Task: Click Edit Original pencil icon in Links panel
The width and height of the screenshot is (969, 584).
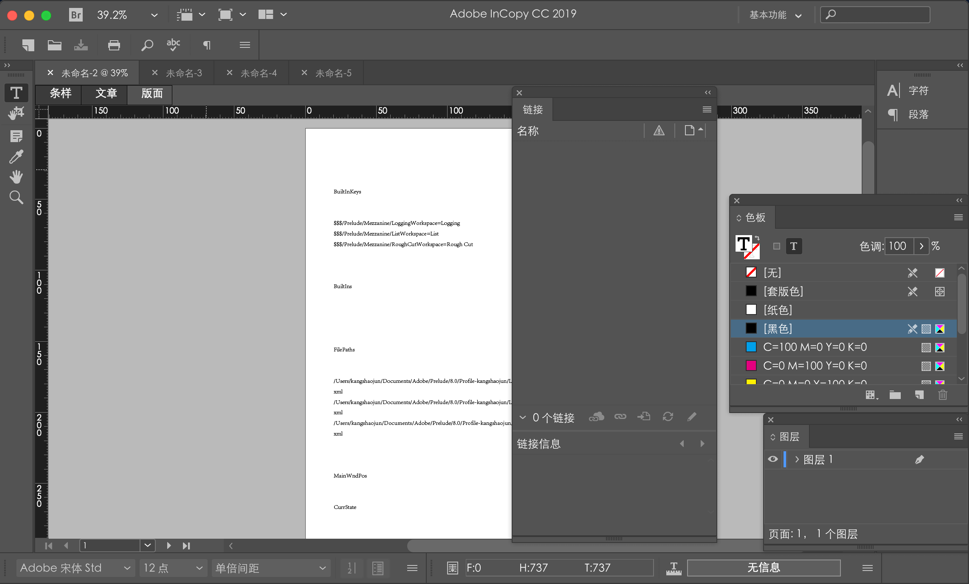Action: (x=692, y=417)
